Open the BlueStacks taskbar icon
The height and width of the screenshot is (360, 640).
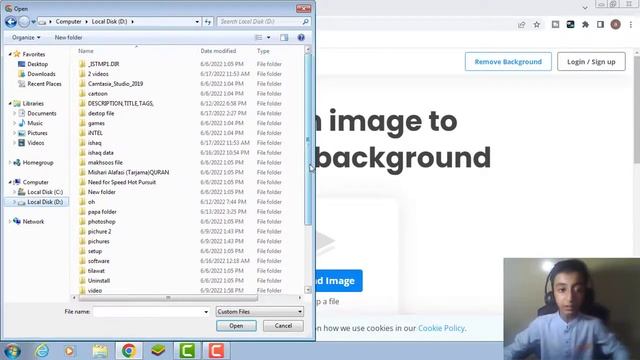click(158, 351)
